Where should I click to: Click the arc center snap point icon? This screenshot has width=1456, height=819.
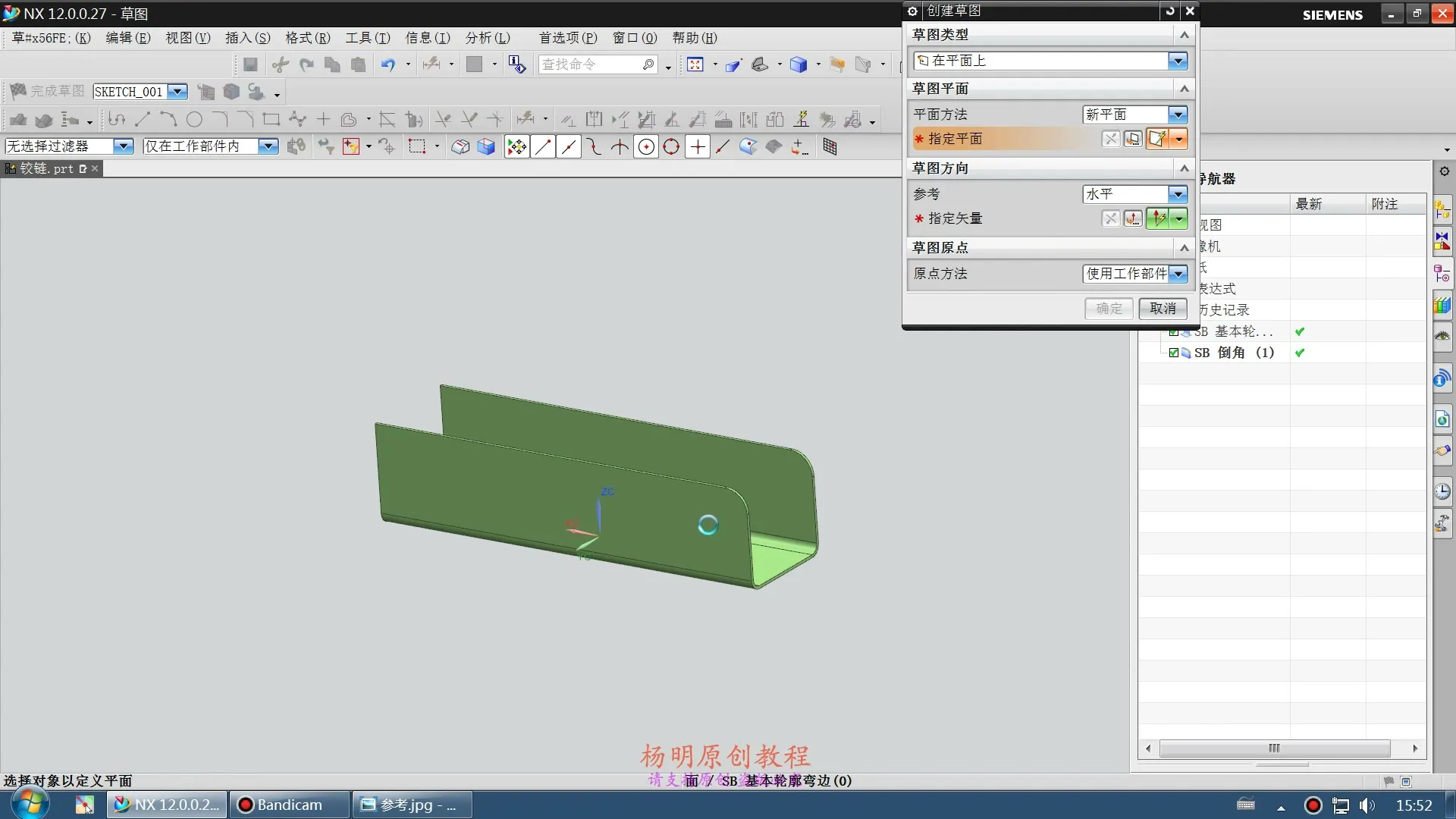point(646,147)
